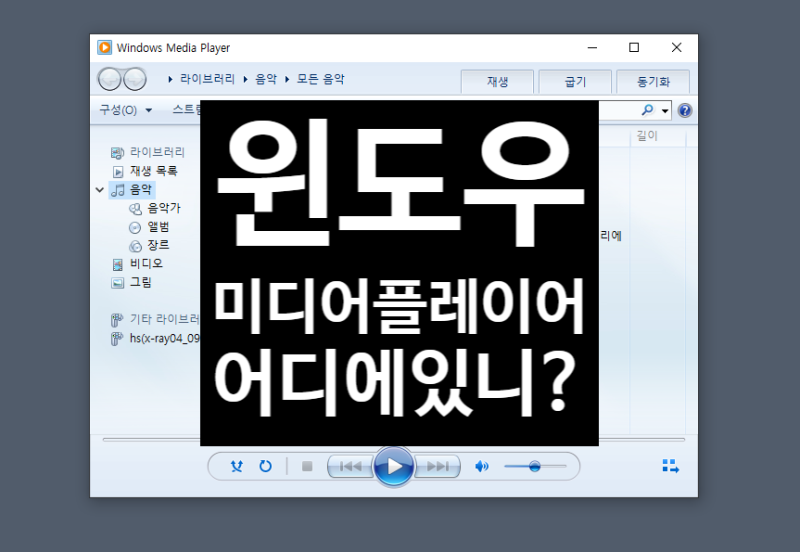Close the Windows Media Player window
The width and height of the screenshot is (800, 552).
click(x=677, y=47)
